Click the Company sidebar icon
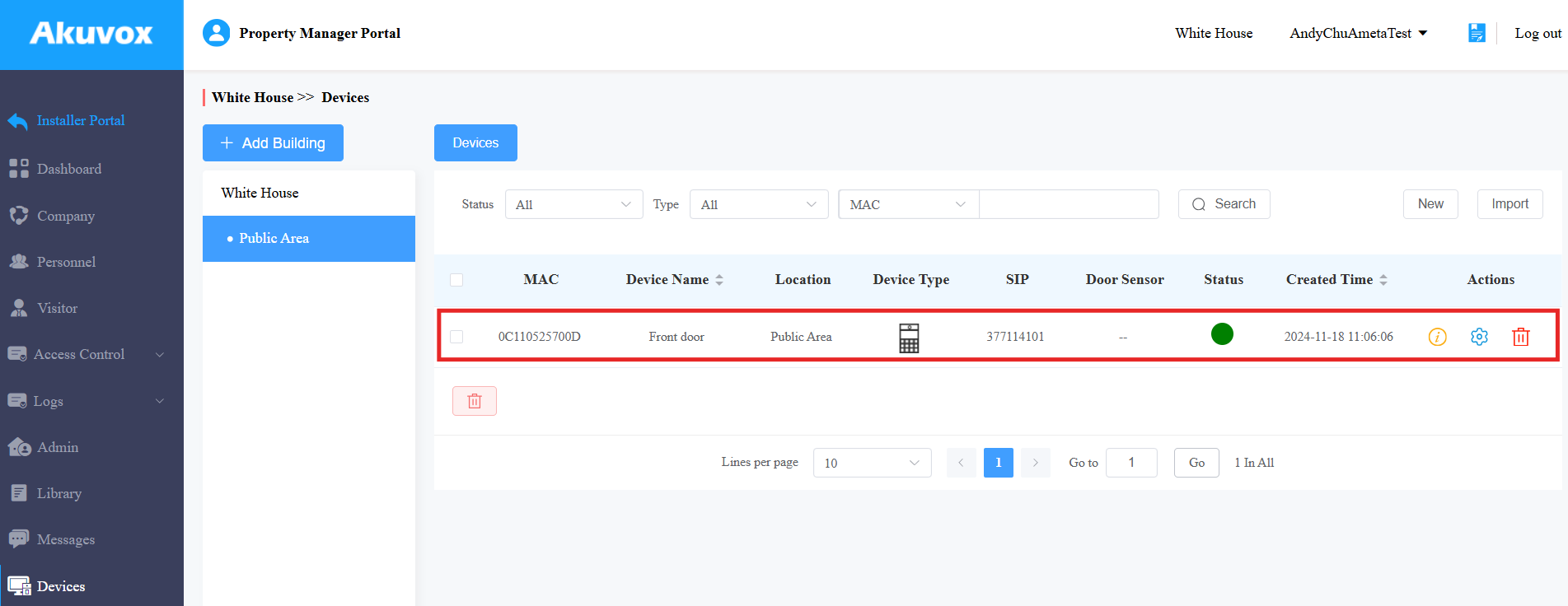Screen dimensions: 1568x606 (x=18, y=216)
